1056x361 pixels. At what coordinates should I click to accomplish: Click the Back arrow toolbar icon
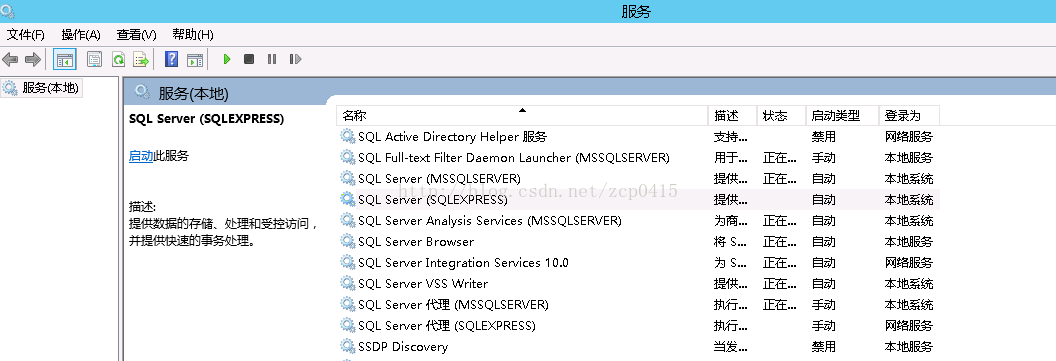click(x=10, y=59)
